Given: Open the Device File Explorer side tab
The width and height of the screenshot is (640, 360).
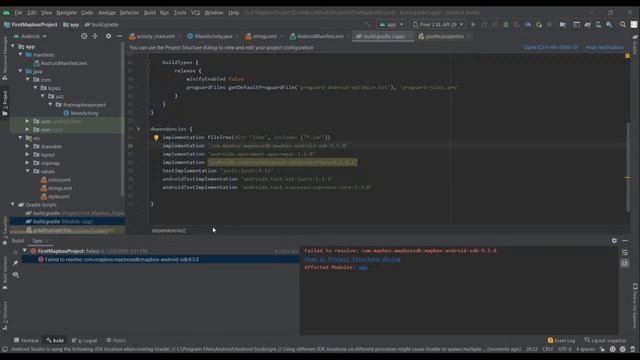Looking at the screenshot, I should click(x=635, y=306).
